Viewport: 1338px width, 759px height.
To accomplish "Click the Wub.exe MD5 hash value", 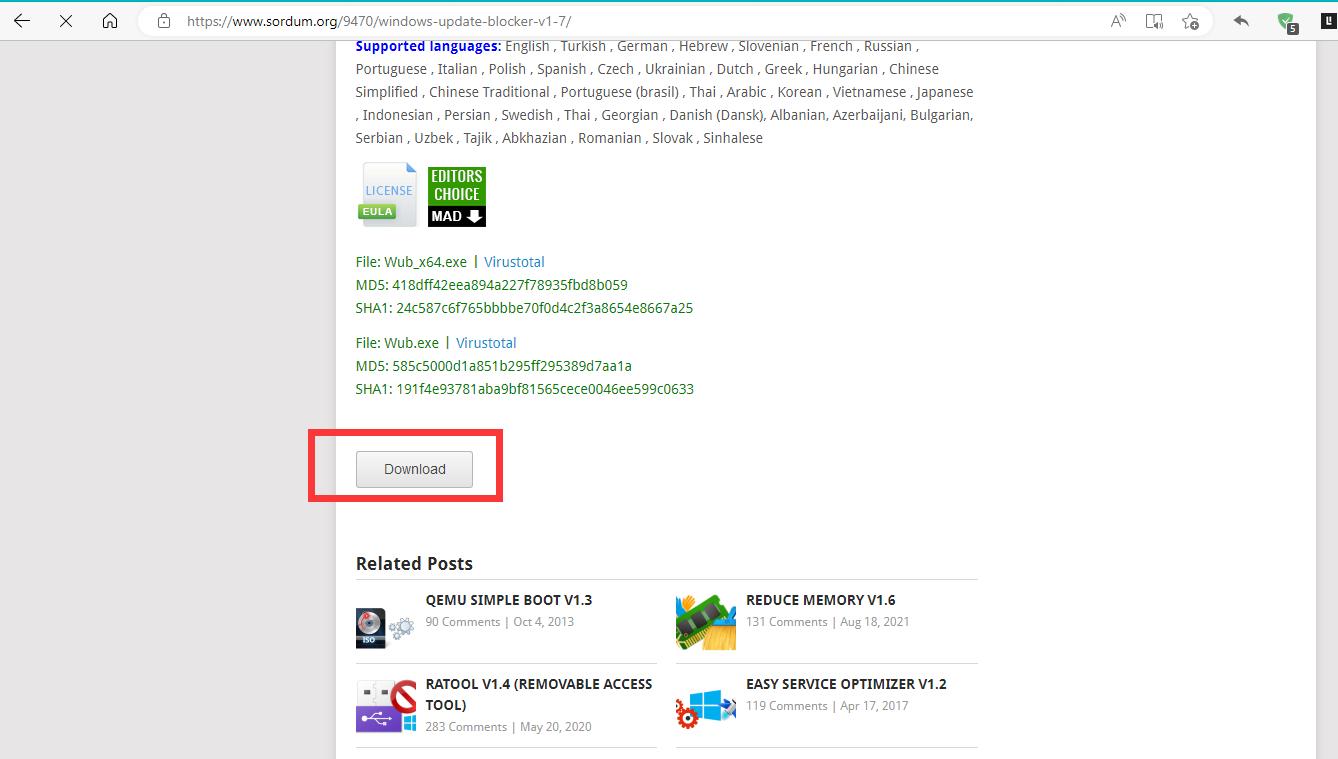I will tap(512, 366).
